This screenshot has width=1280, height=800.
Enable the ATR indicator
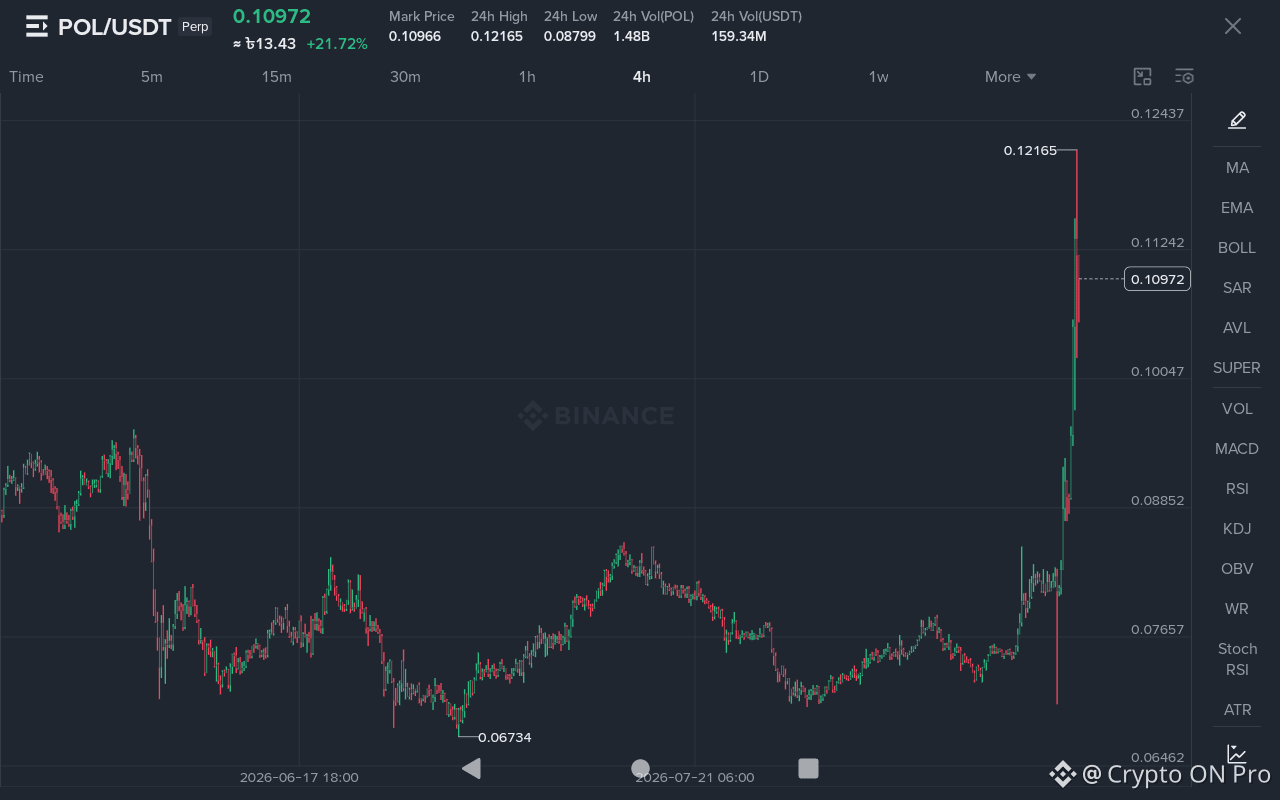tap(1237, 710)
